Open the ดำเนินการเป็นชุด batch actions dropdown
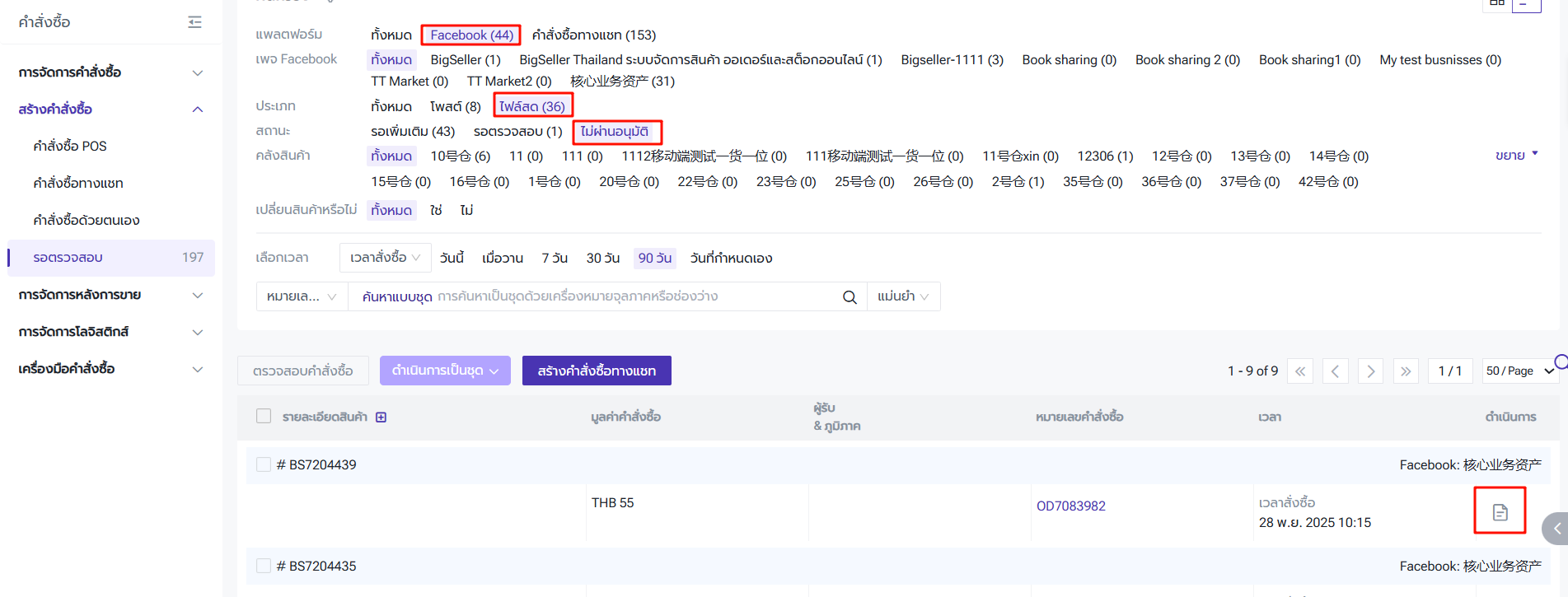This screenshot has width=1568, height=597. pos(445,371)
